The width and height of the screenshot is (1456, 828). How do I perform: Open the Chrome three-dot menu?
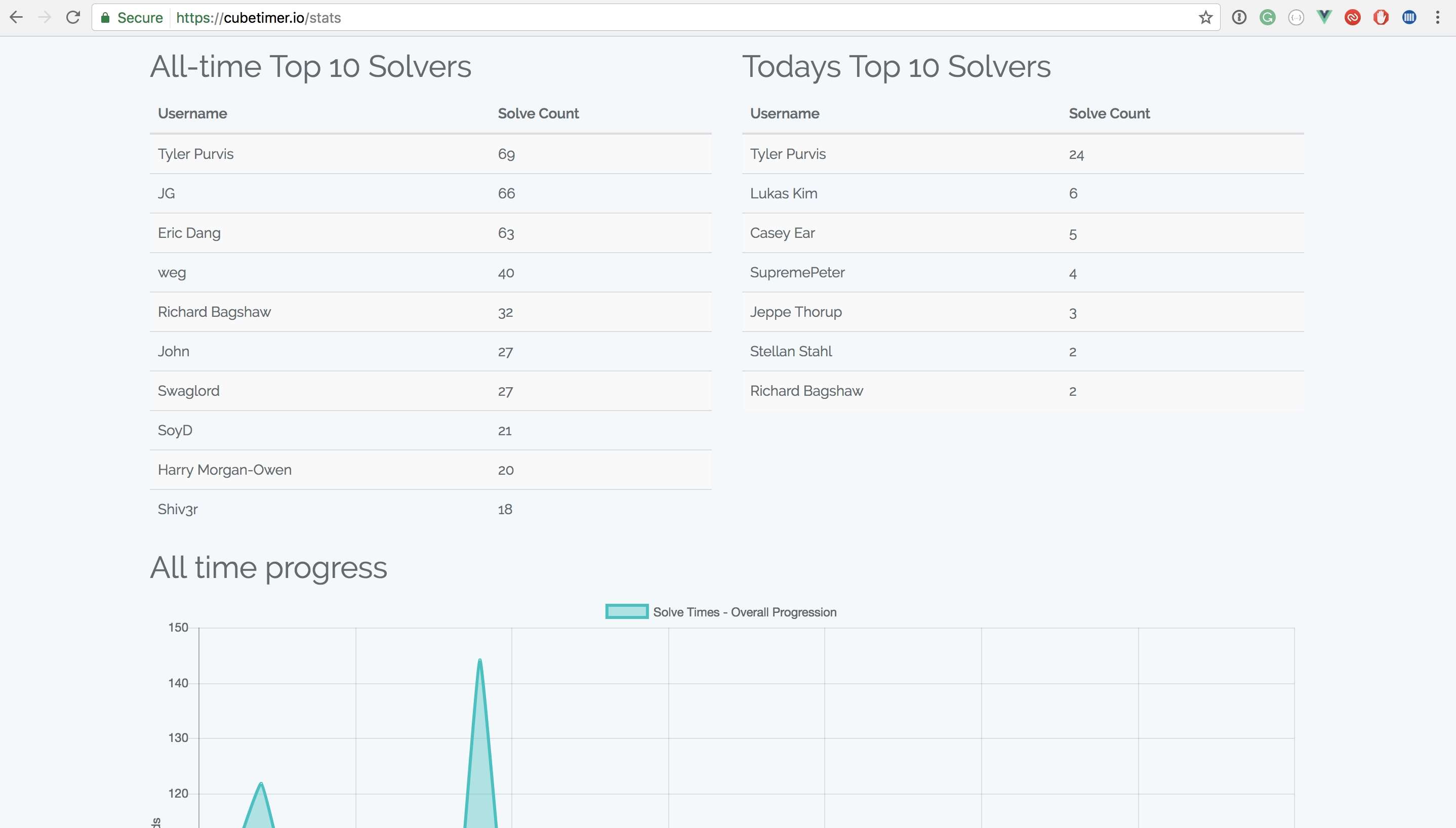tap(1437, 18)
